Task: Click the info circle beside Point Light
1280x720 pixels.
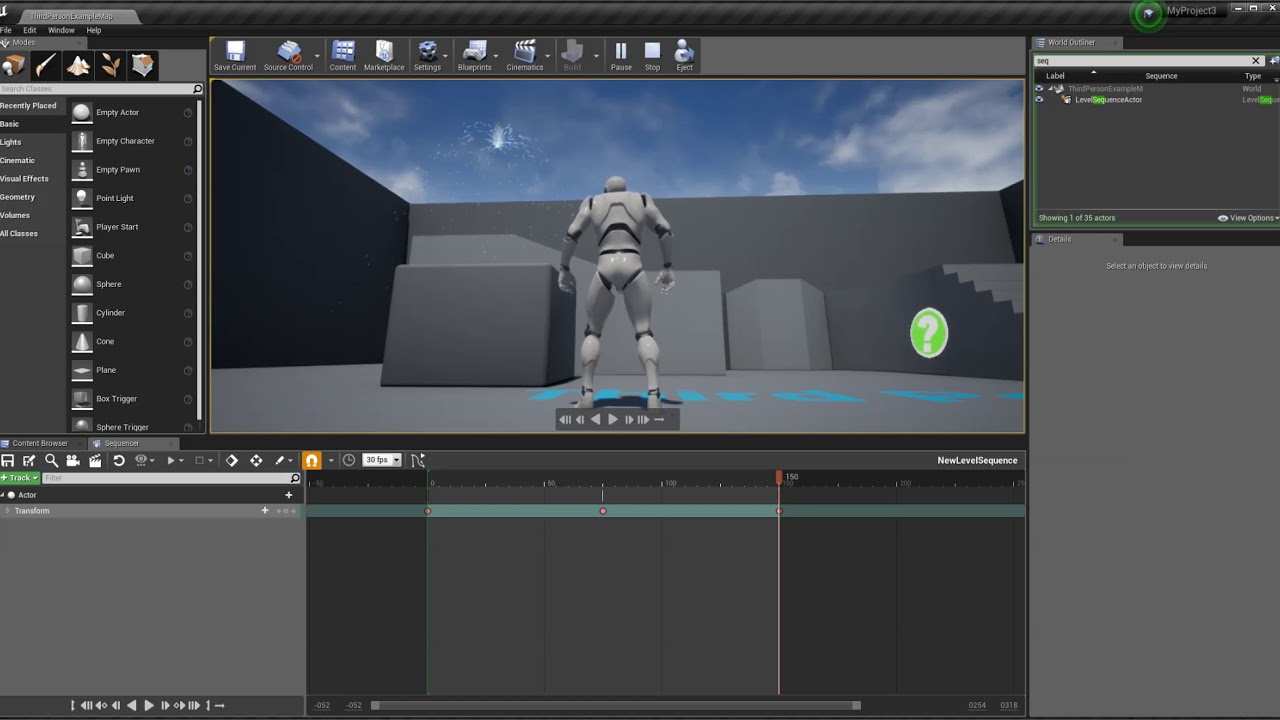Action: point(188,199)
